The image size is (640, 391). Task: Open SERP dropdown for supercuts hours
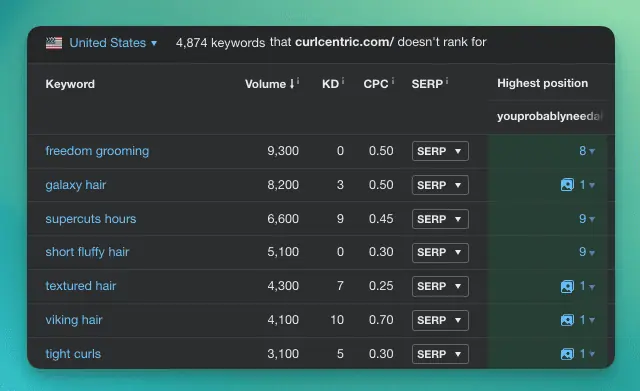pos(440,219)
